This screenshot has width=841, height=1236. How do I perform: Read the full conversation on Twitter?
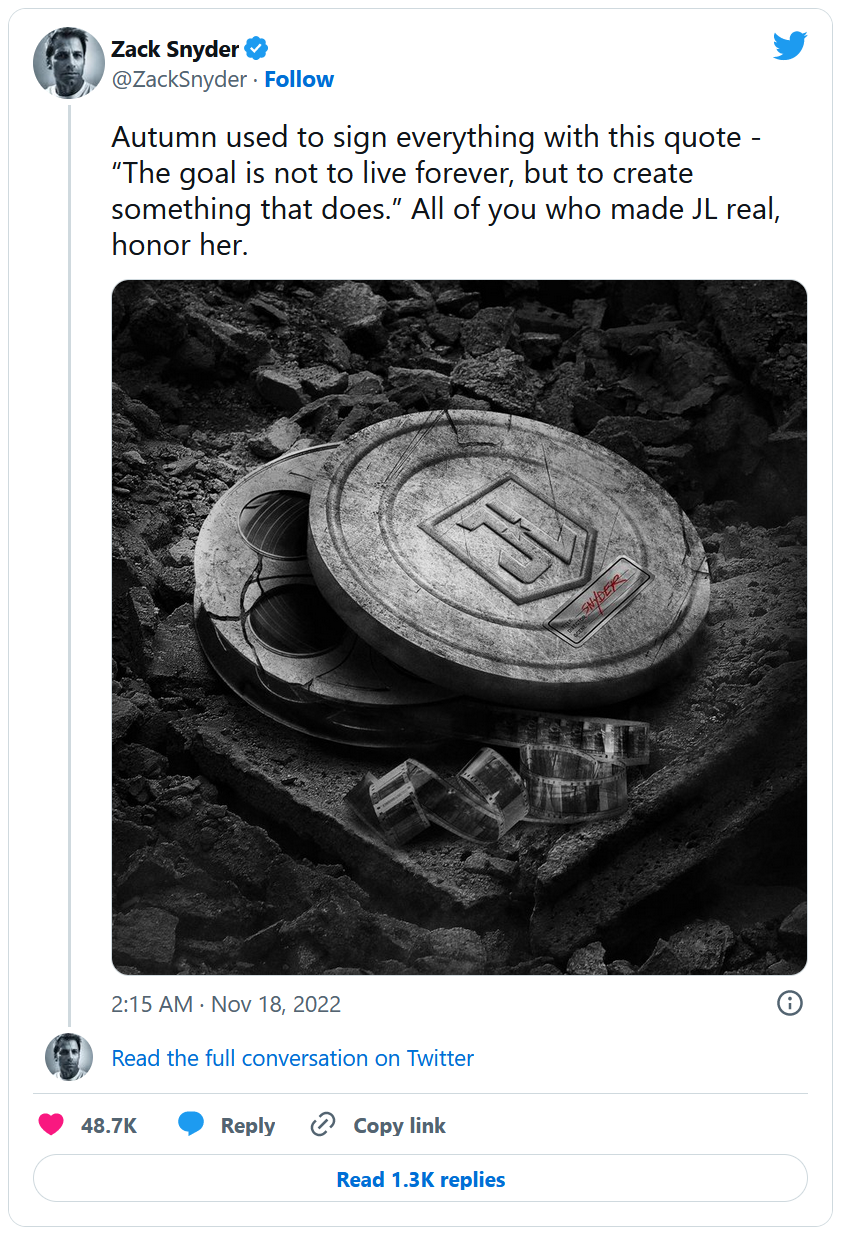(x=292, y=1058)
